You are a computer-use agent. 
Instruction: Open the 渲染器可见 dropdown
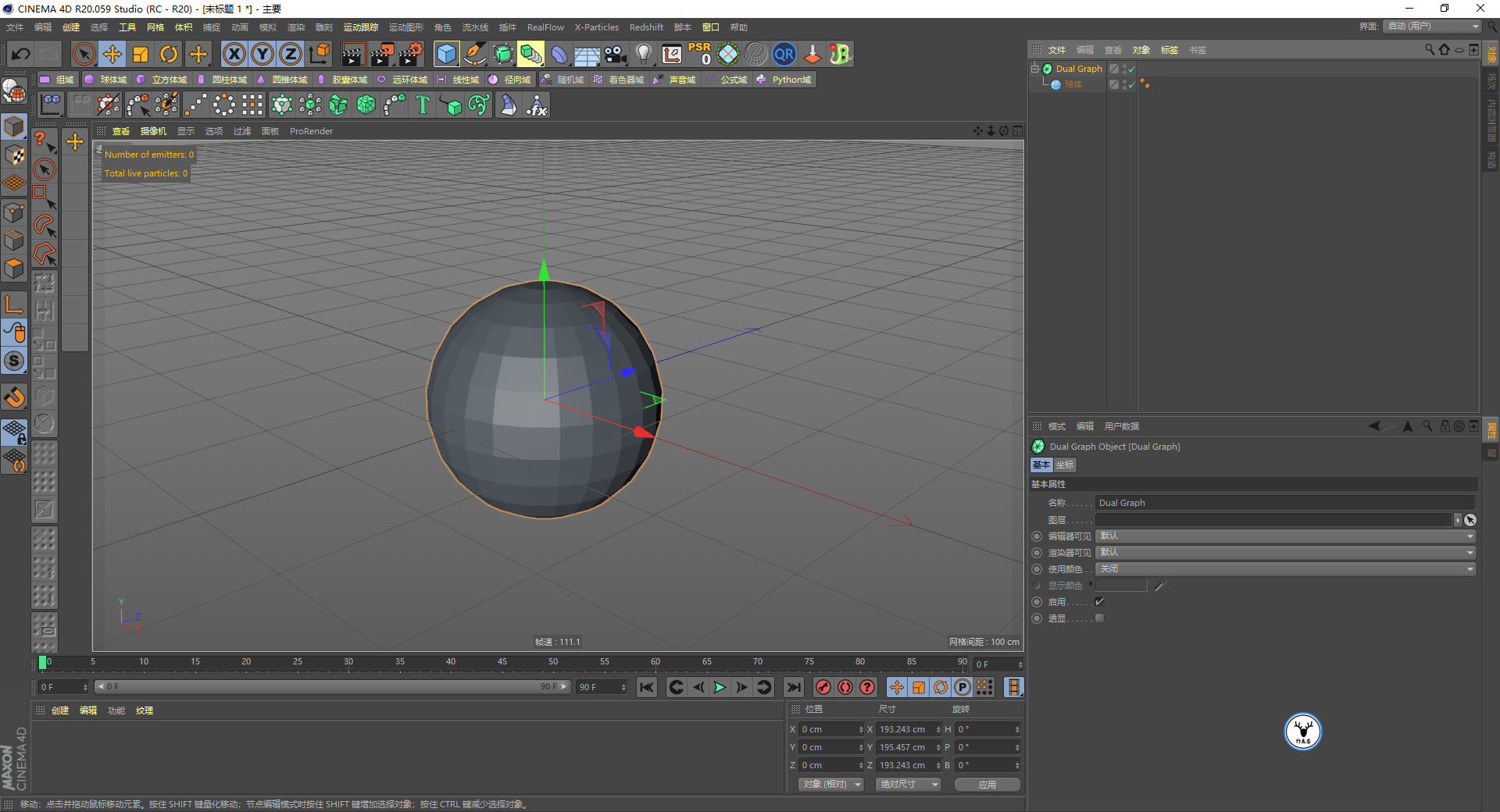coord(1286,553)
